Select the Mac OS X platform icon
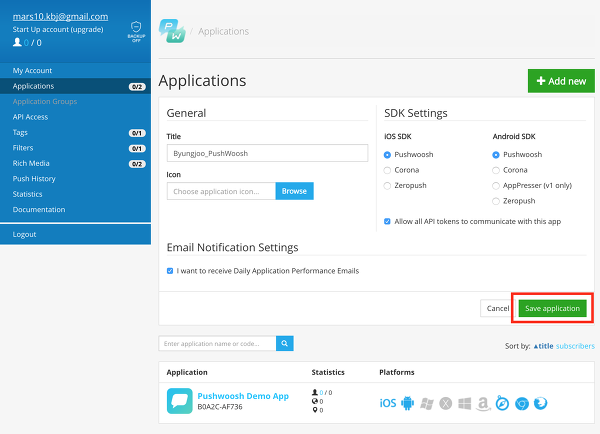This screenshot has width=600, height=434. click(x=445, y=403)
